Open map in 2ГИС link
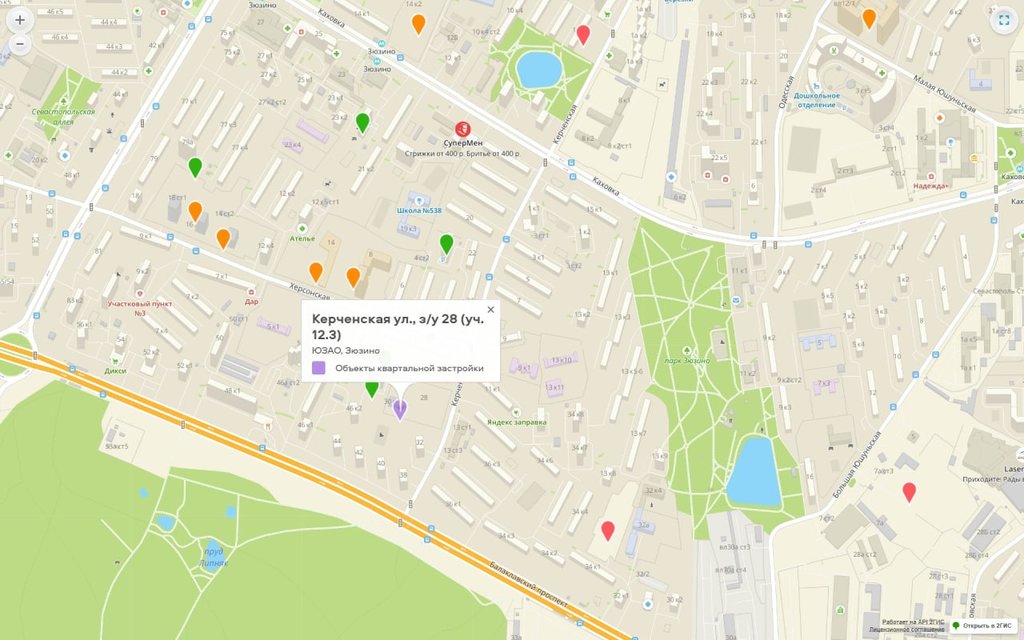1024x640 pixels. click(x=988, y=625)
